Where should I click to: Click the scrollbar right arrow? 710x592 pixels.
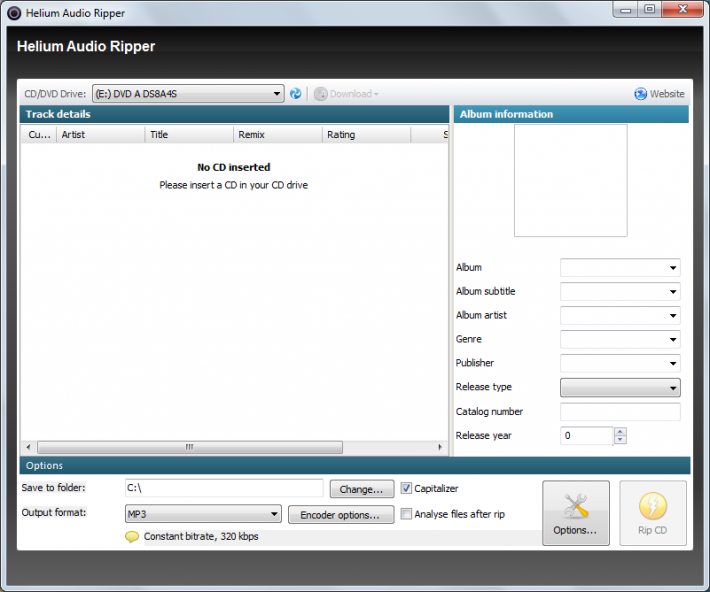(x=440, y=448)
